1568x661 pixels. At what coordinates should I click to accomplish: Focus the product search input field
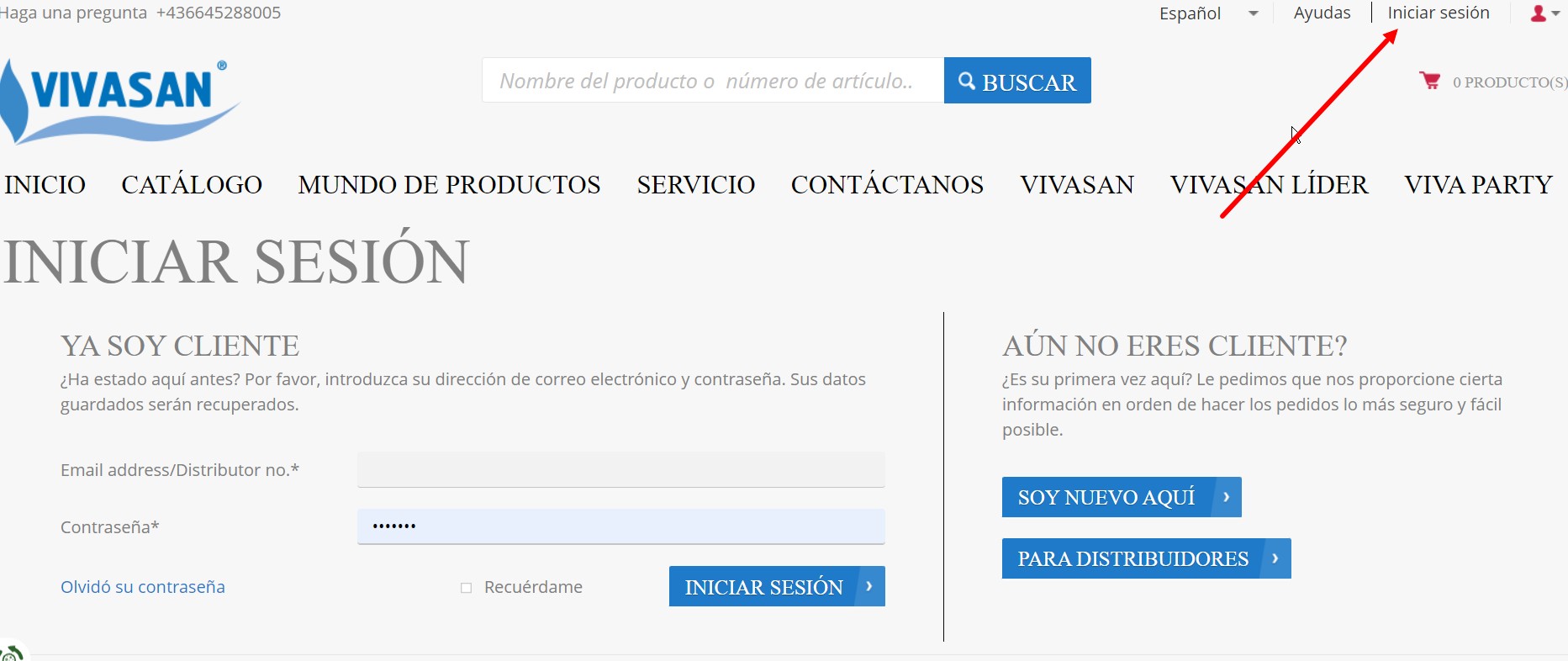click(x=713, y=81)
